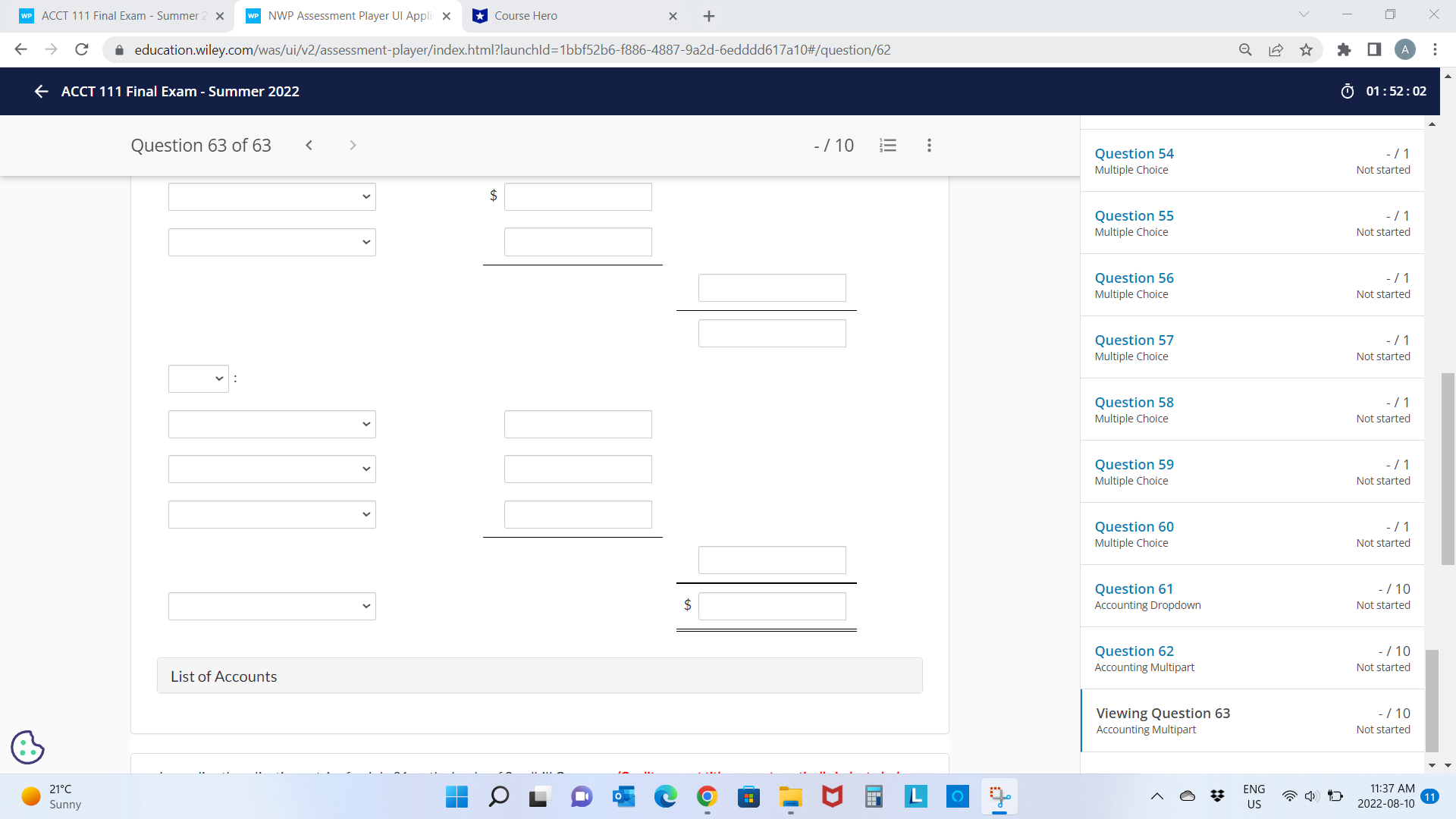Image resolution: width=1456 pixels, height=819 pixels.
Task: Click the share icon in the address bar
Action: click(x=1276, y=49)
